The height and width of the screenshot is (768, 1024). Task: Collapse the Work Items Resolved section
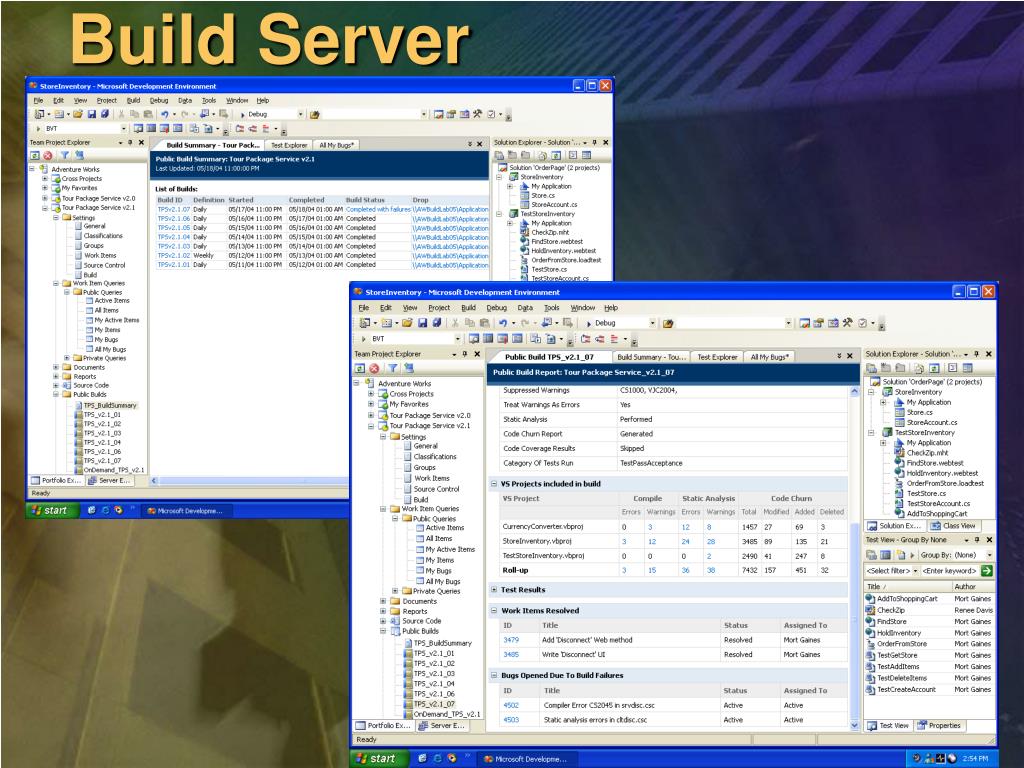(x=494, y=611)
